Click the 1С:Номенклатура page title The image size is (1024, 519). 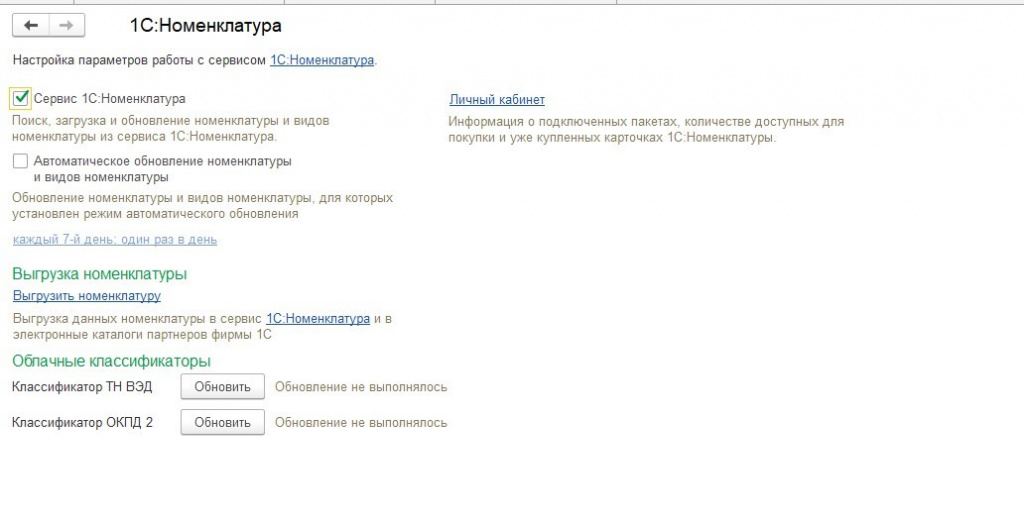click(206, 25)
